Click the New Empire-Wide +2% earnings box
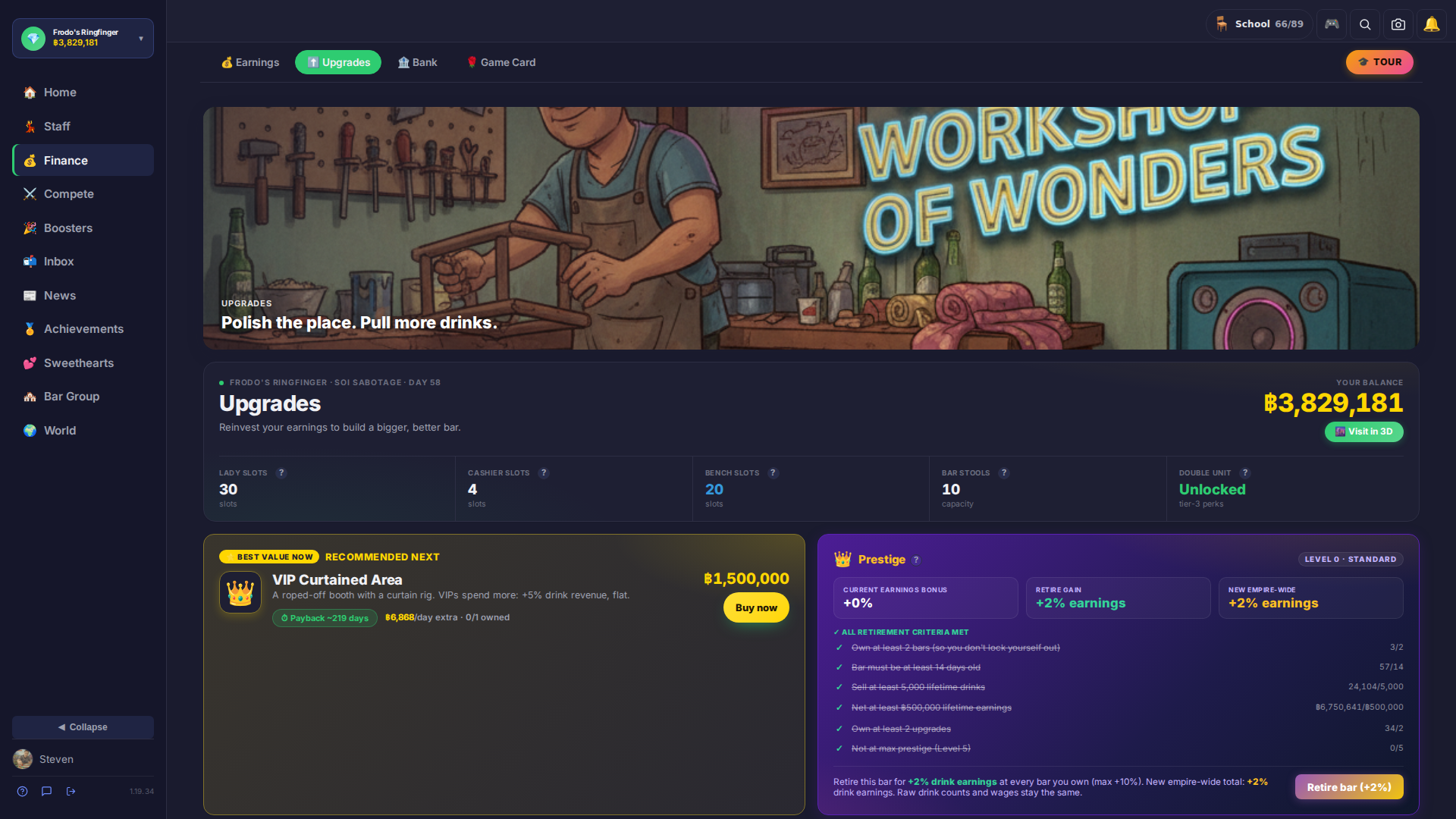Screen dimensions: 1456x819 [1310, 598]
